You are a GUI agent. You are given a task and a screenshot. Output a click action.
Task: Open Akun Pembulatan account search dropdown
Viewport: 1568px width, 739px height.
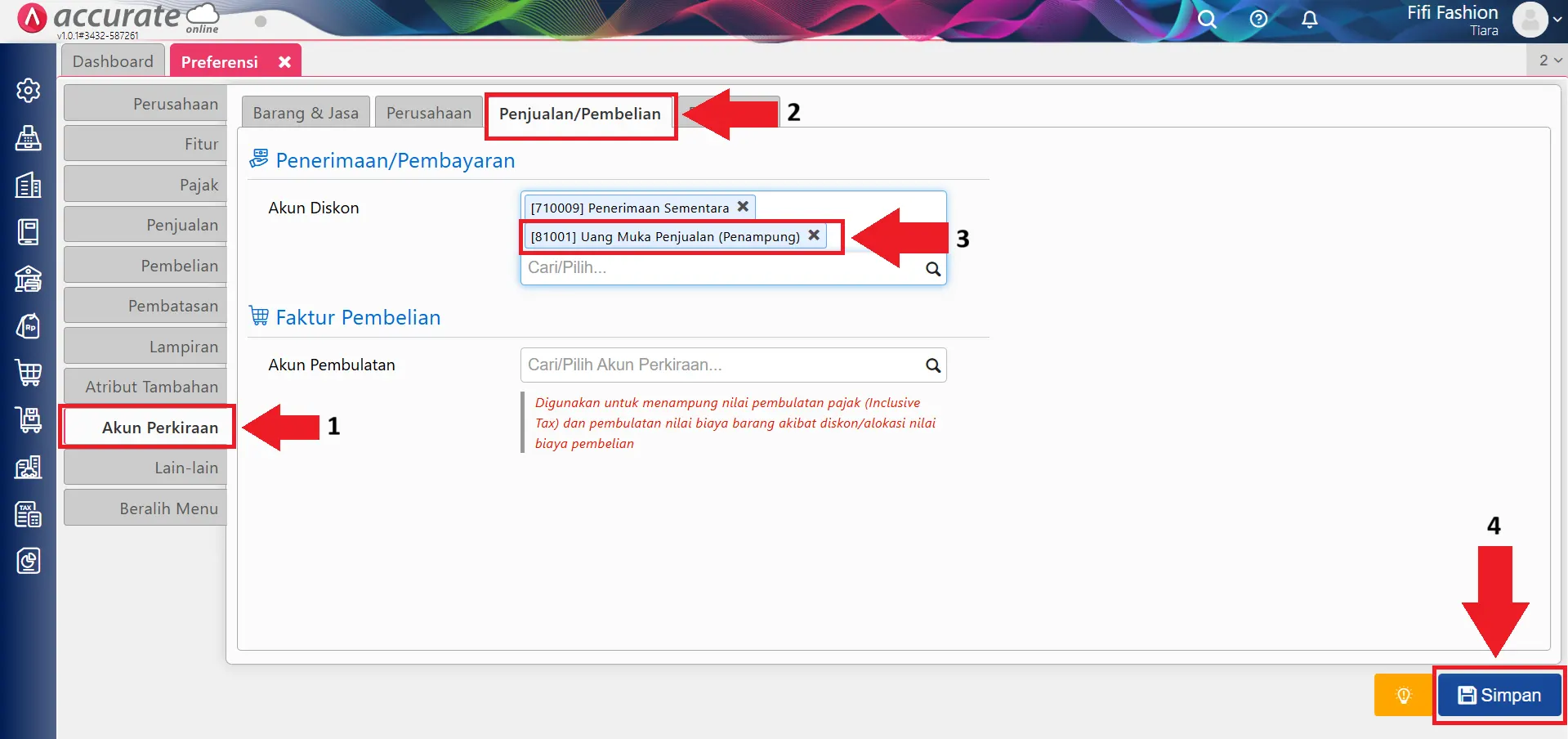coord(932,365)
